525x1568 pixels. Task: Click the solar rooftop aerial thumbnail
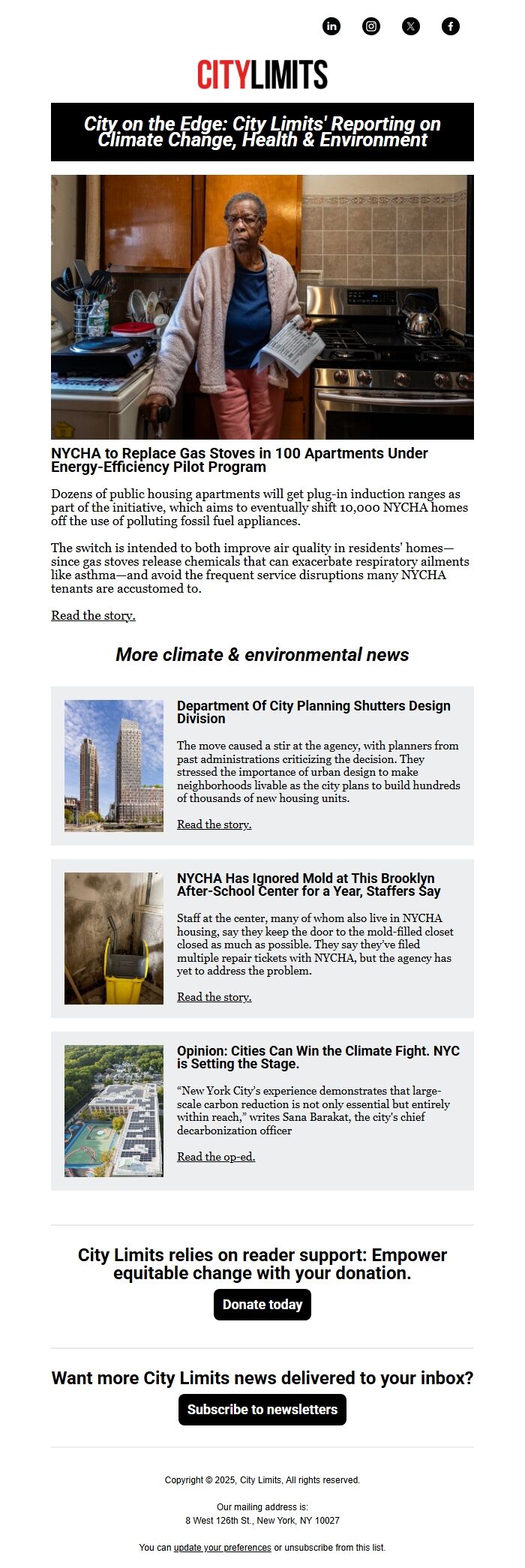(114, 1111)
